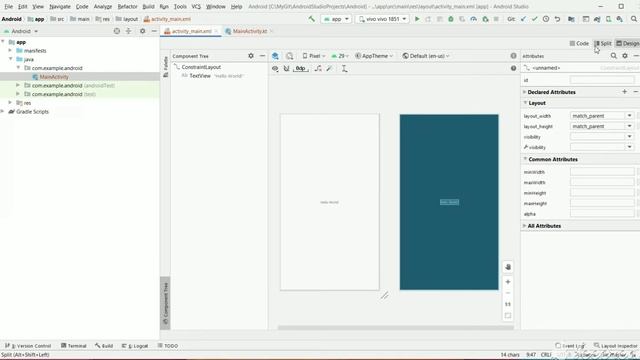This screenshot has width=640, height=360.
Task: Click the Guidelines icon in design toolbar
Action: (344, 69)
